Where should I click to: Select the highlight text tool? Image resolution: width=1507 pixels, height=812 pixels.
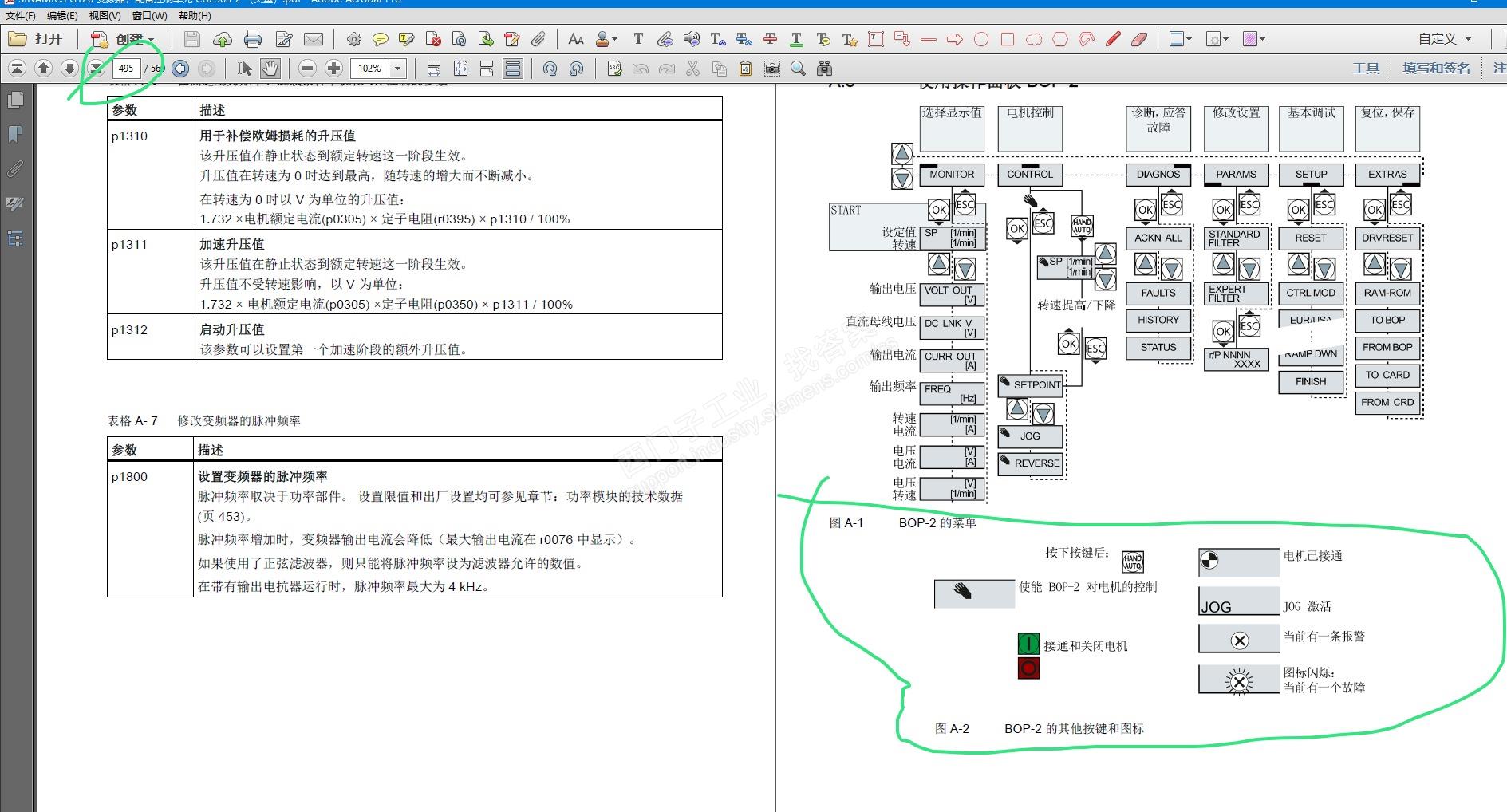[x=407, y=39]
